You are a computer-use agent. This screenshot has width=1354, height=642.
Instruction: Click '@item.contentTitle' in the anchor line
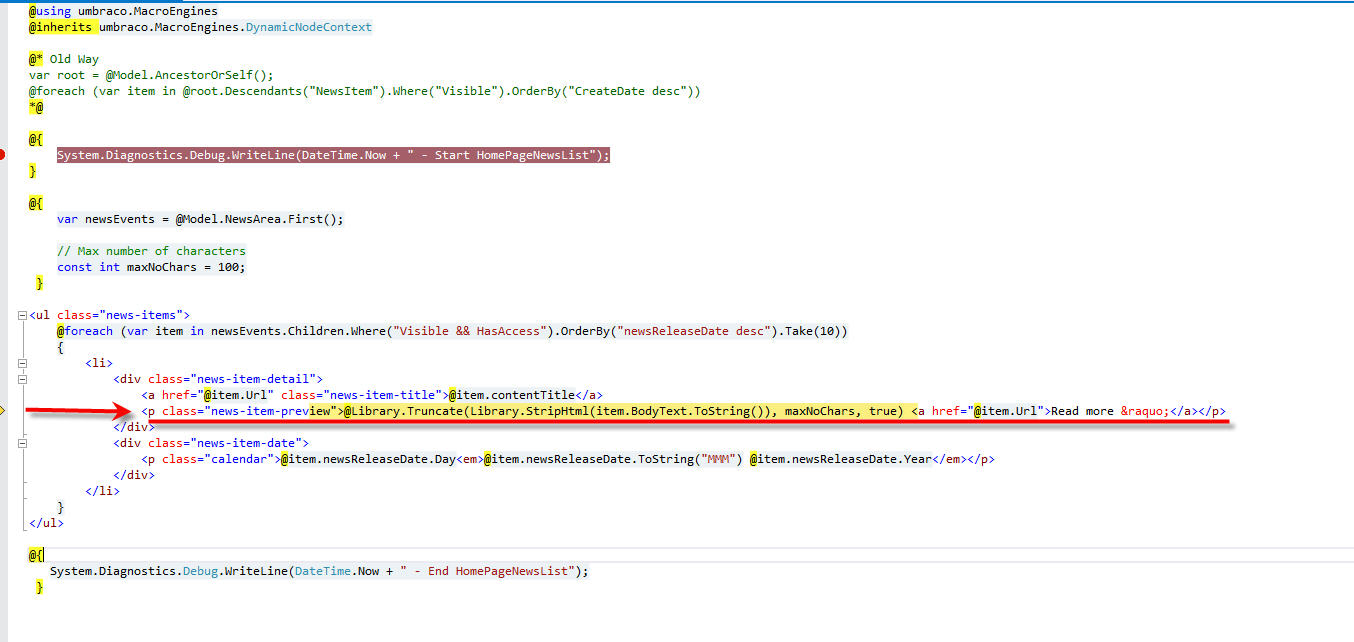pyautogui.click(x=512, y=395)
